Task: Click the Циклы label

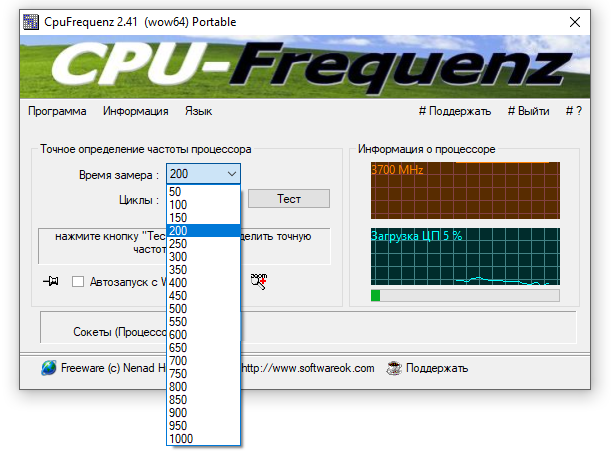Action: coord(139,200)
